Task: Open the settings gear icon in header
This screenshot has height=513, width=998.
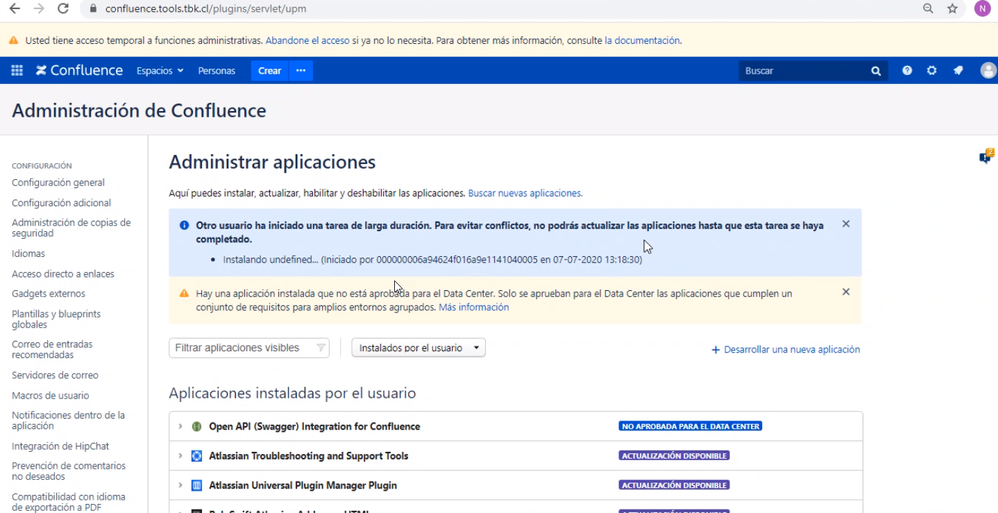Action: (932, 71)
